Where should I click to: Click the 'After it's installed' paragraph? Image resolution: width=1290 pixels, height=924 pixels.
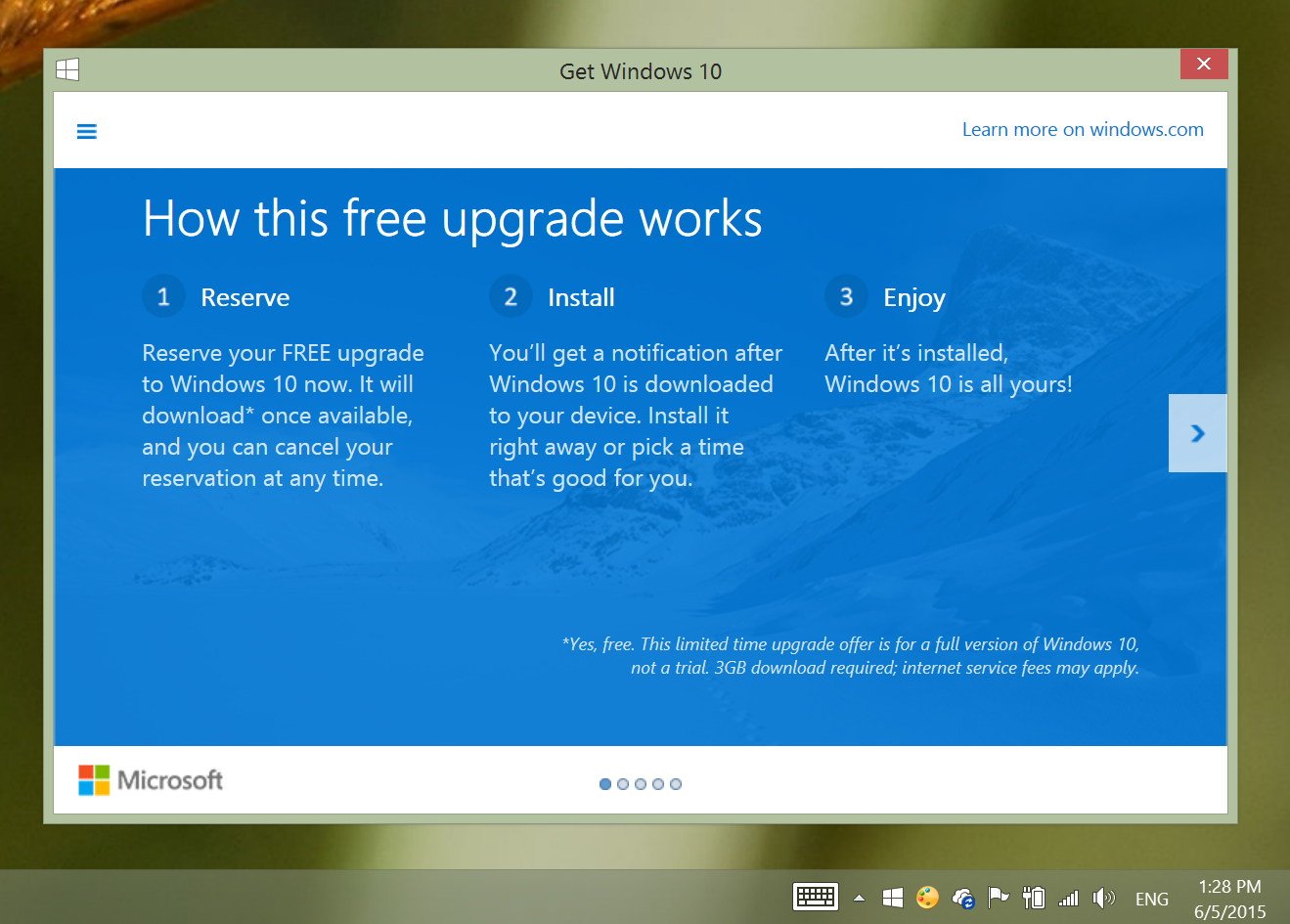click(949, 369)
